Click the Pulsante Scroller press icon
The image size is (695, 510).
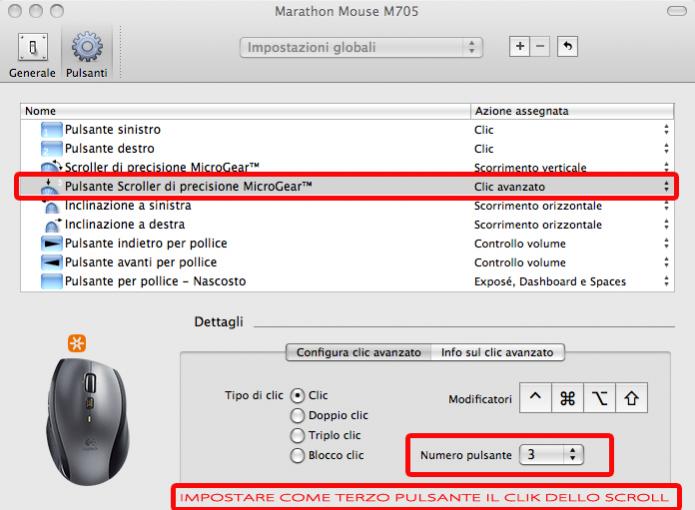[x=50, y=187]
